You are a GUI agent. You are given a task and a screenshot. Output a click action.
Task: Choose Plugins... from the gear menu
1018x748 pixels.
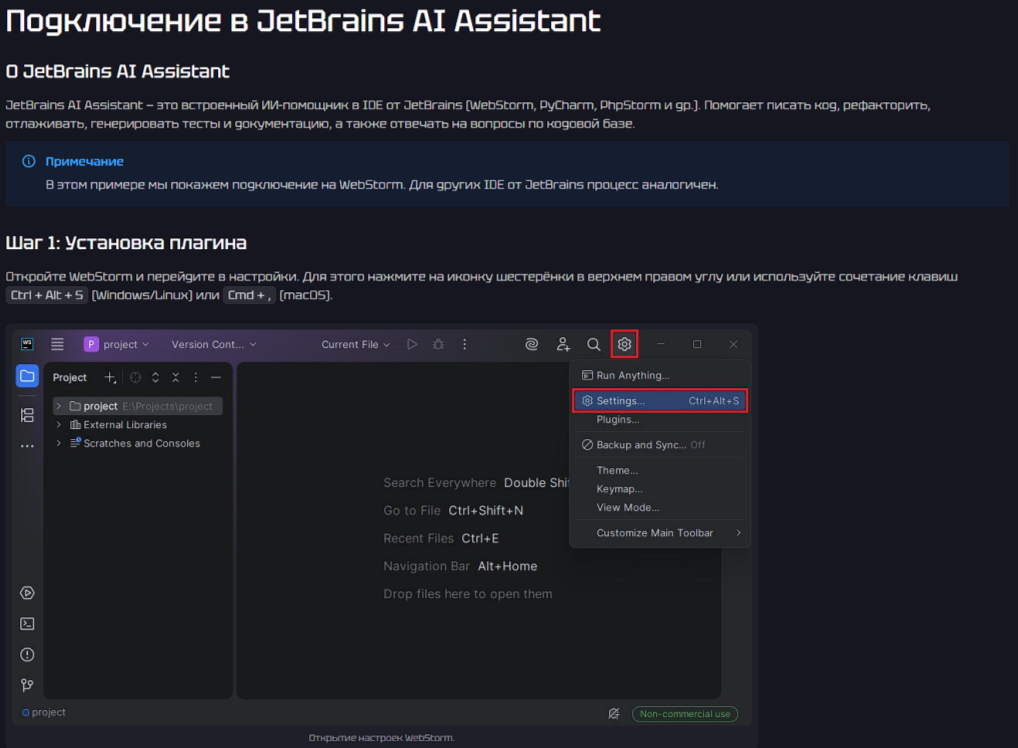617,420
